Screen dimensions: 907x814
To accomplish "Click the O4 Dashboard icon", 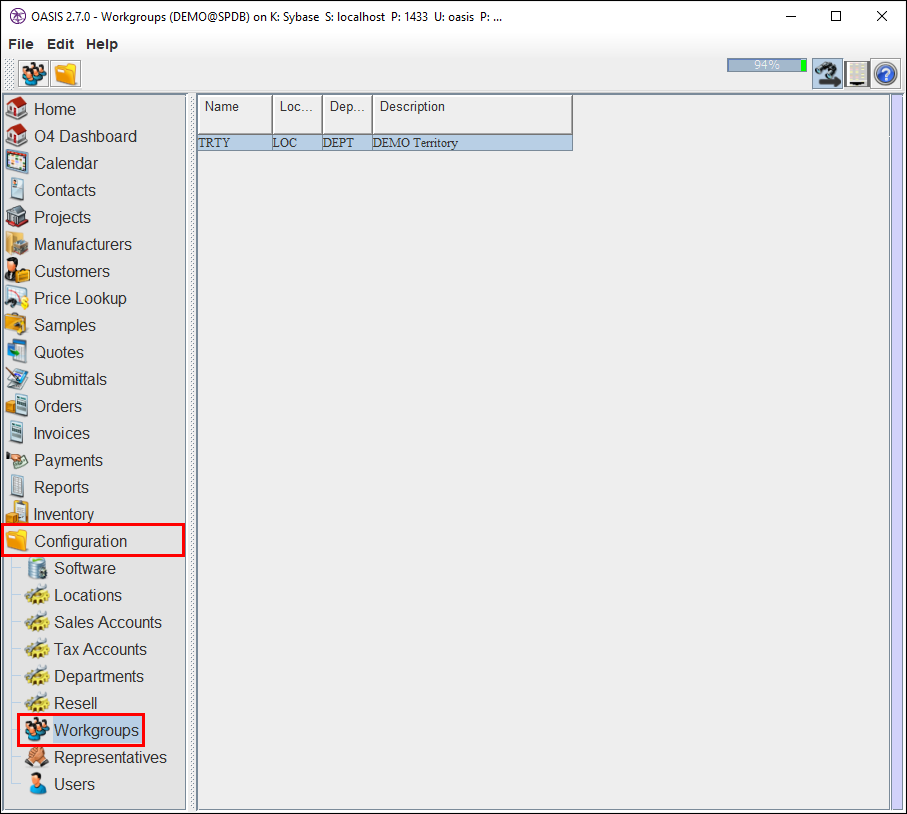I will pyautogui.click(x=17, y=136).
